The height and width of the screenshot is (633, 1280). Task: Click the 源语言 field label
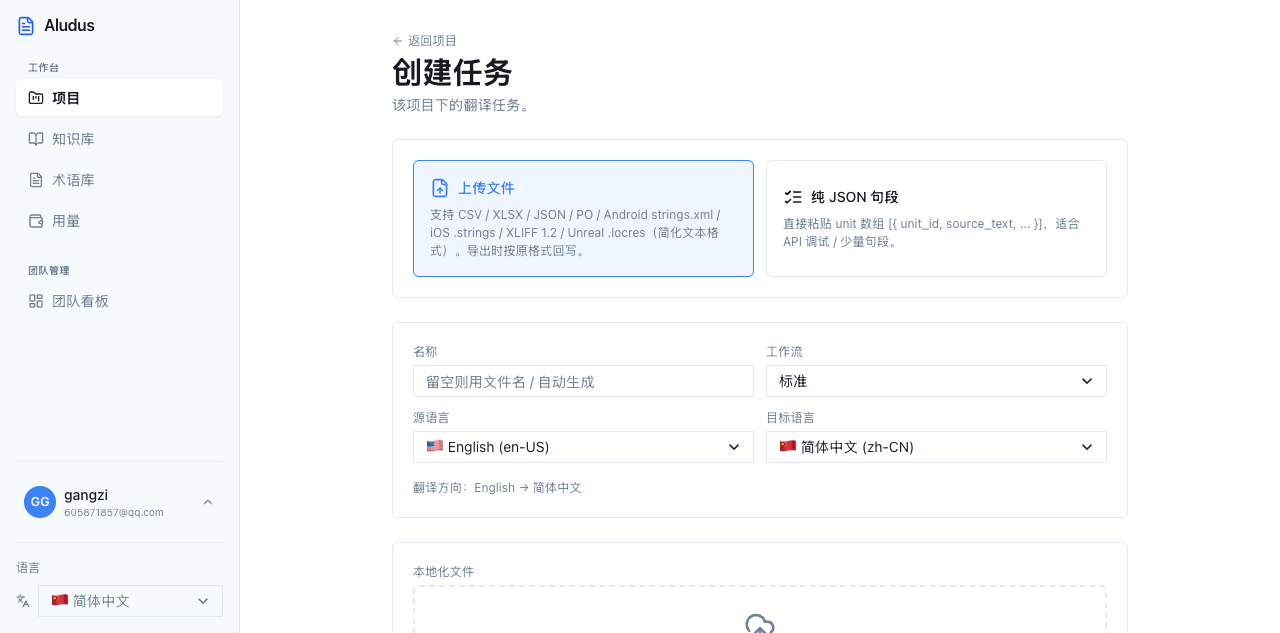pyautogui.click(x=431, y=418)
